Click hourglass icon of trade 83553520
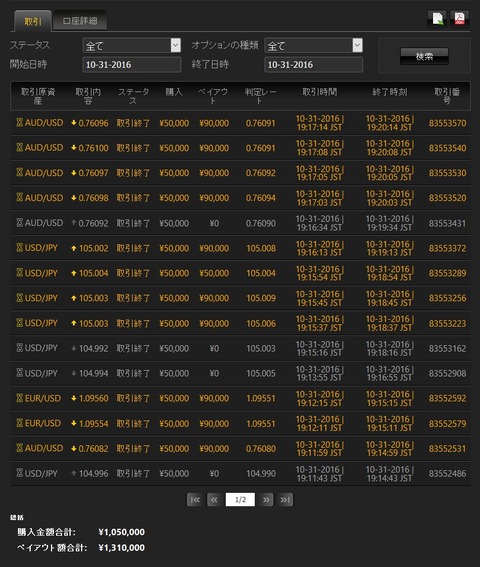 tap(20, 197)
